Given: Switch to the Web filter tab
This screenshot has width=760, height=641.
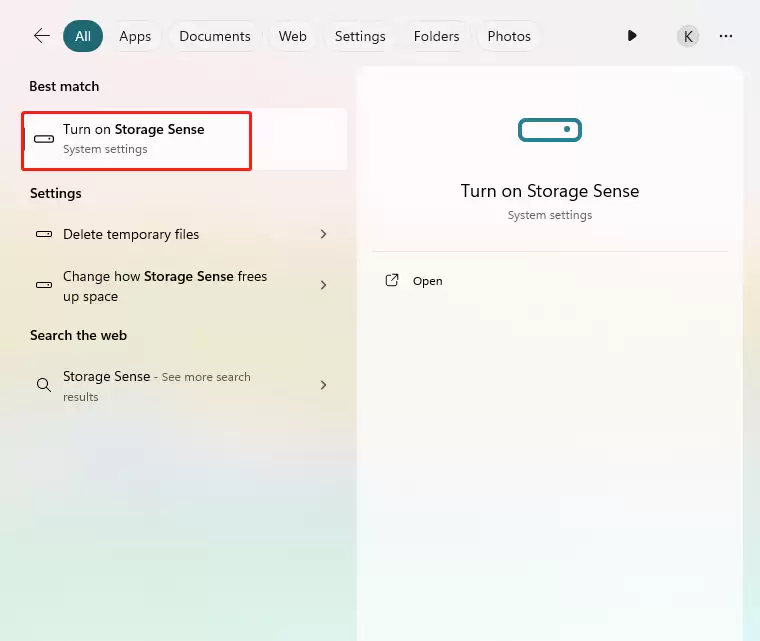Looking at the screenshot, I should [x=292, y=36].
